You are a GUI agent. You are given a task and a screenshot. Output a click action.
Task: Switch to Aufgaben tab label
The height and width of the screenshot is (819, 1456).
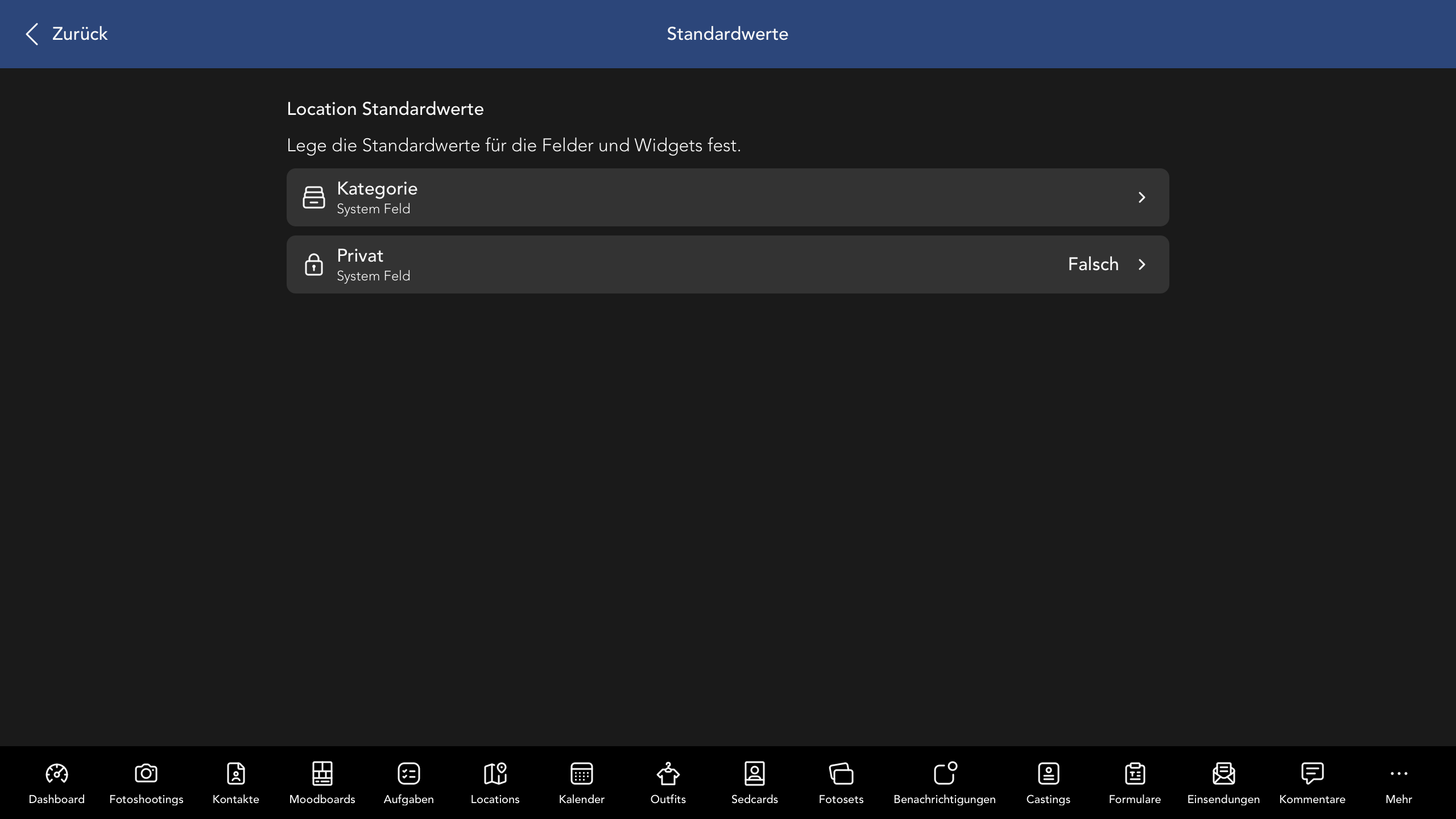tap(409, 799)
